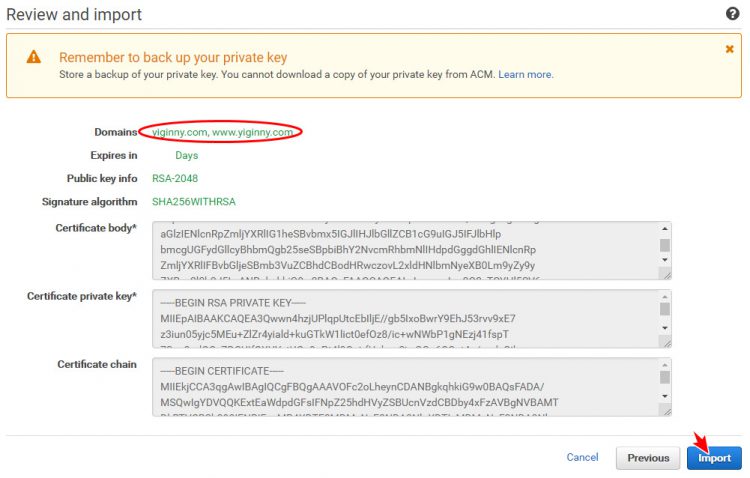Image resolution: width=750 pixels, height=478 pixels.
Task: Cancel the certificate import
Action: [582, 457]
